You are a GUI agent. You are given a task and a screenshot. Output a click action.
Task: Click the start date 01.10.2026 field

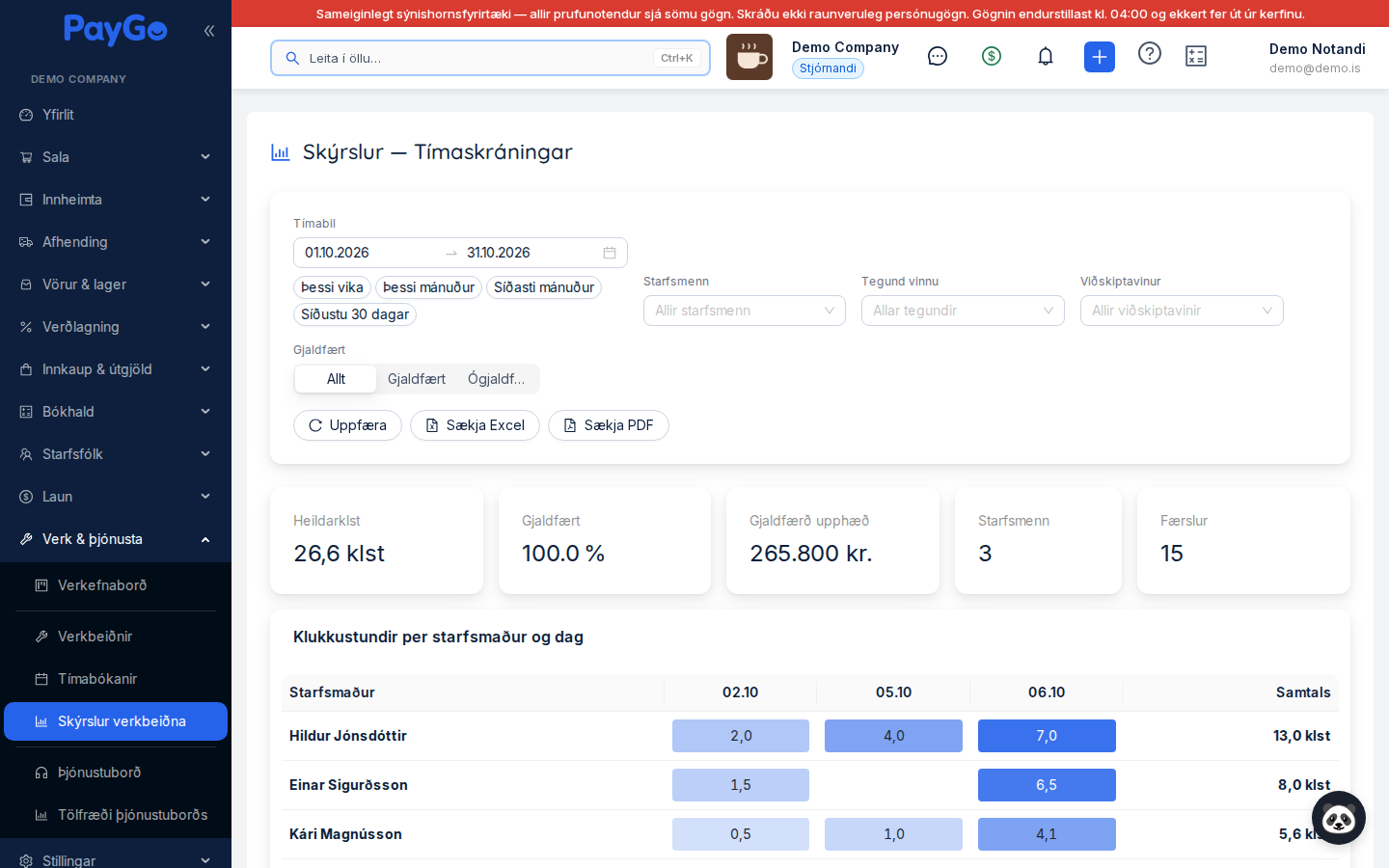click(x=368, y=253)
